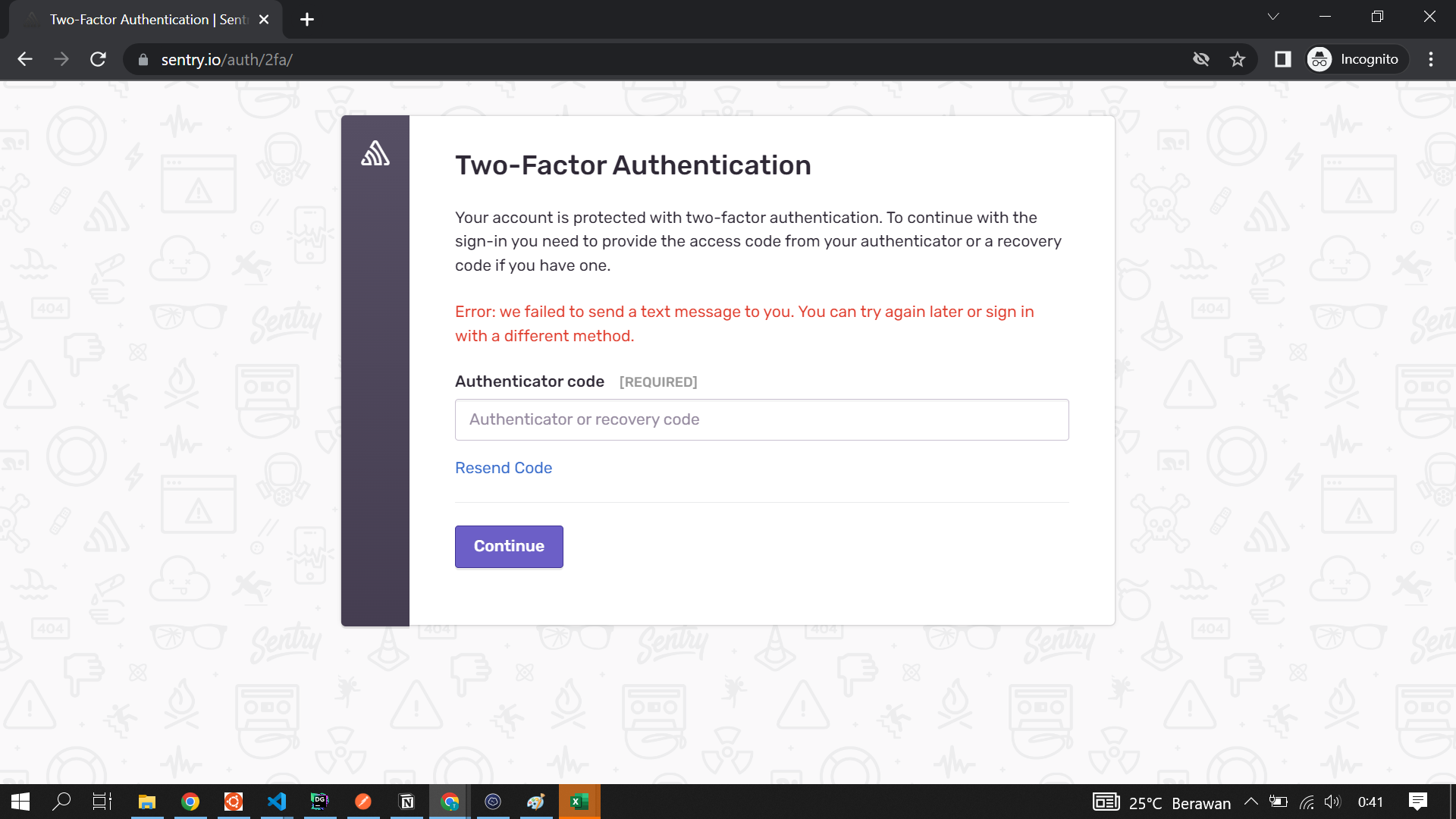Open Chrome's three-dot menu
Viewport: 1456px width, 819px height.
pos(1432,59)
